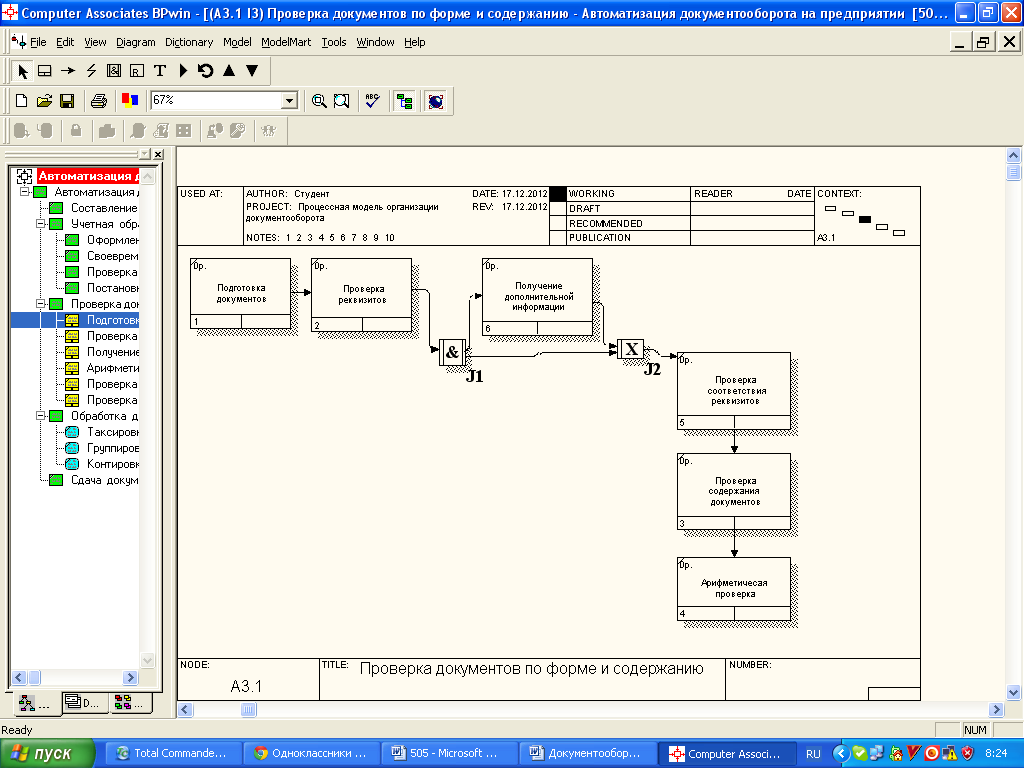The width and height of the screenshot is (1024, 768).
Task: Select the Постанов tree item
Action: click(112, 288)
